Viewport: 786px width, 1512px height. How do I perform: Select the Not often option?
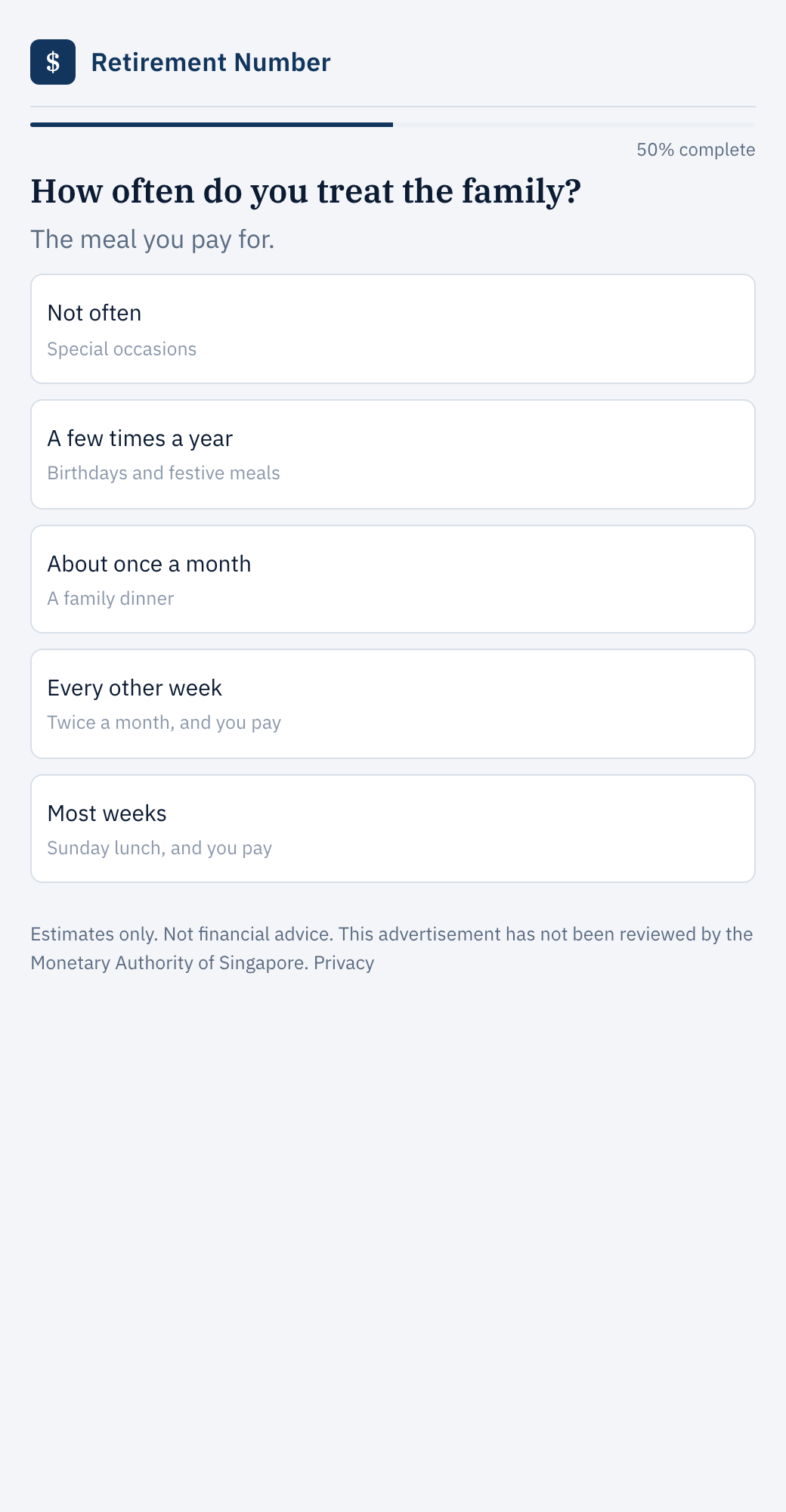click(x=393, y=329)
